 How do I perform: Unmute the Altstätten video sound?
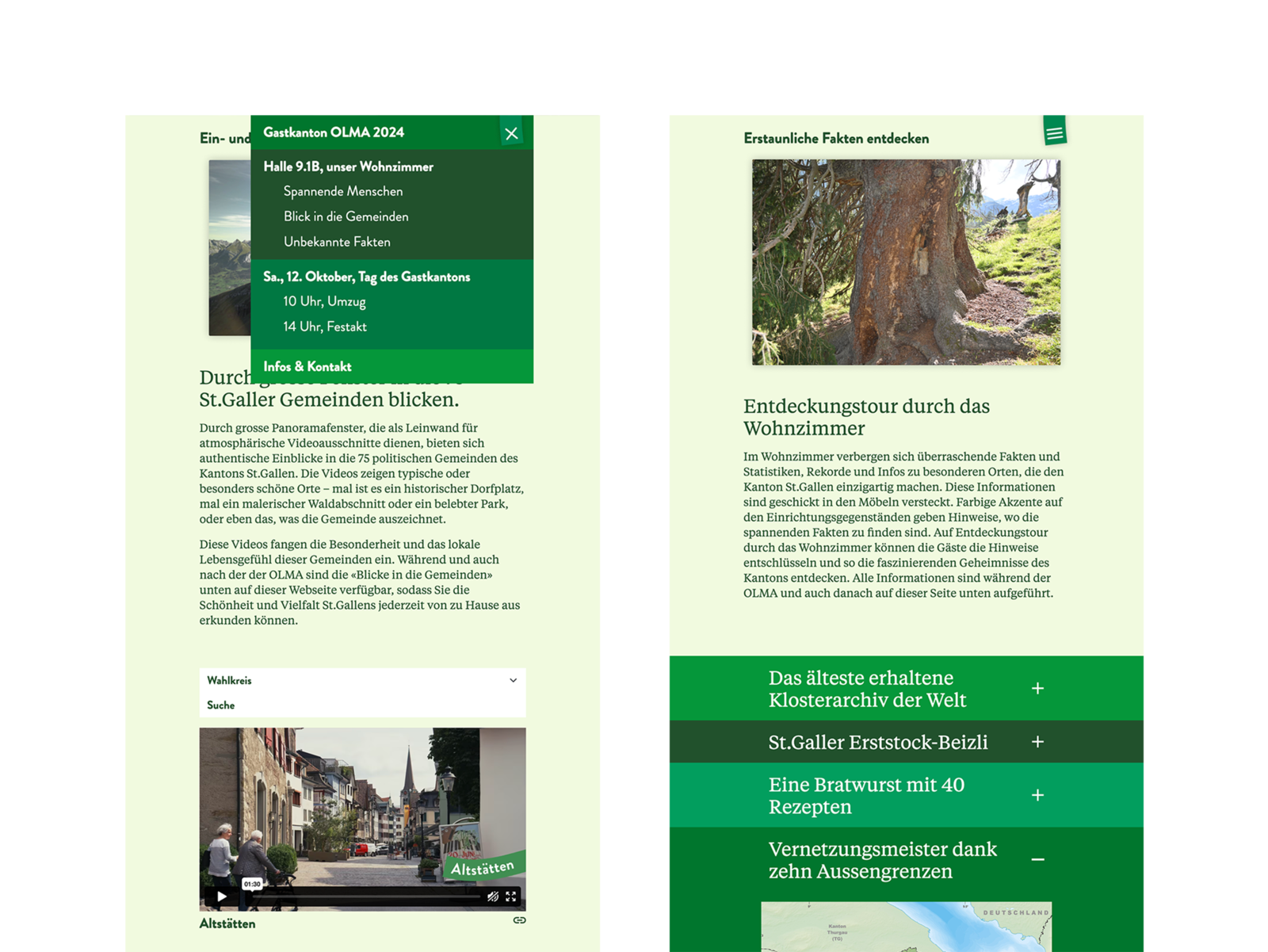tap(492, 897)
